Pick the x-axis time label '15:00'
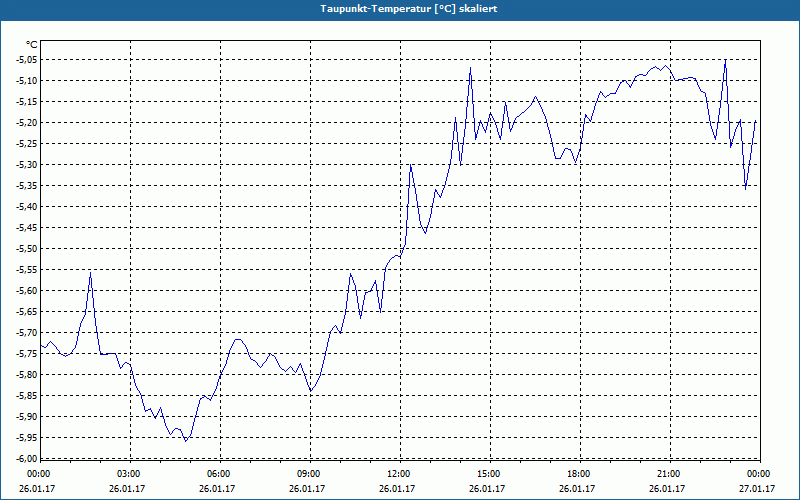 pyautogui.click(x=488, y=474)
